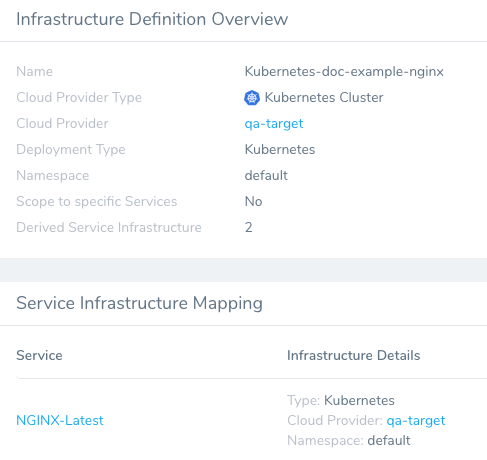Click the Cloud Provider Type label
Screen dimensions: 487x460
coord(79,98)
